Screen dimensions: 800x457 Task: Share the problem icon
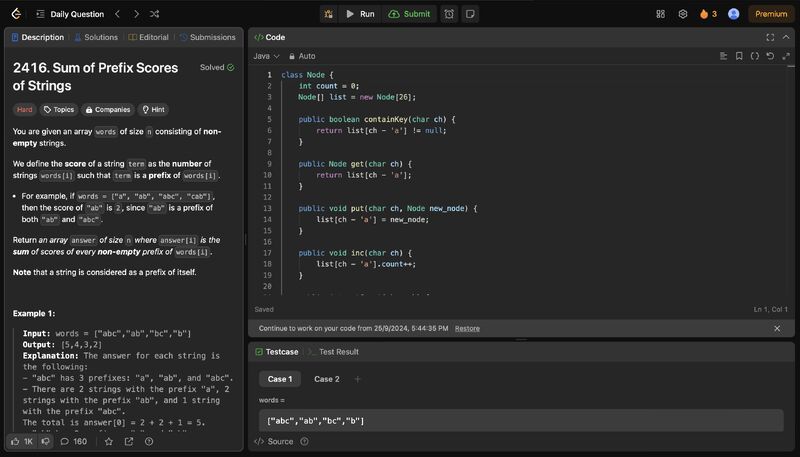(129, 442)
